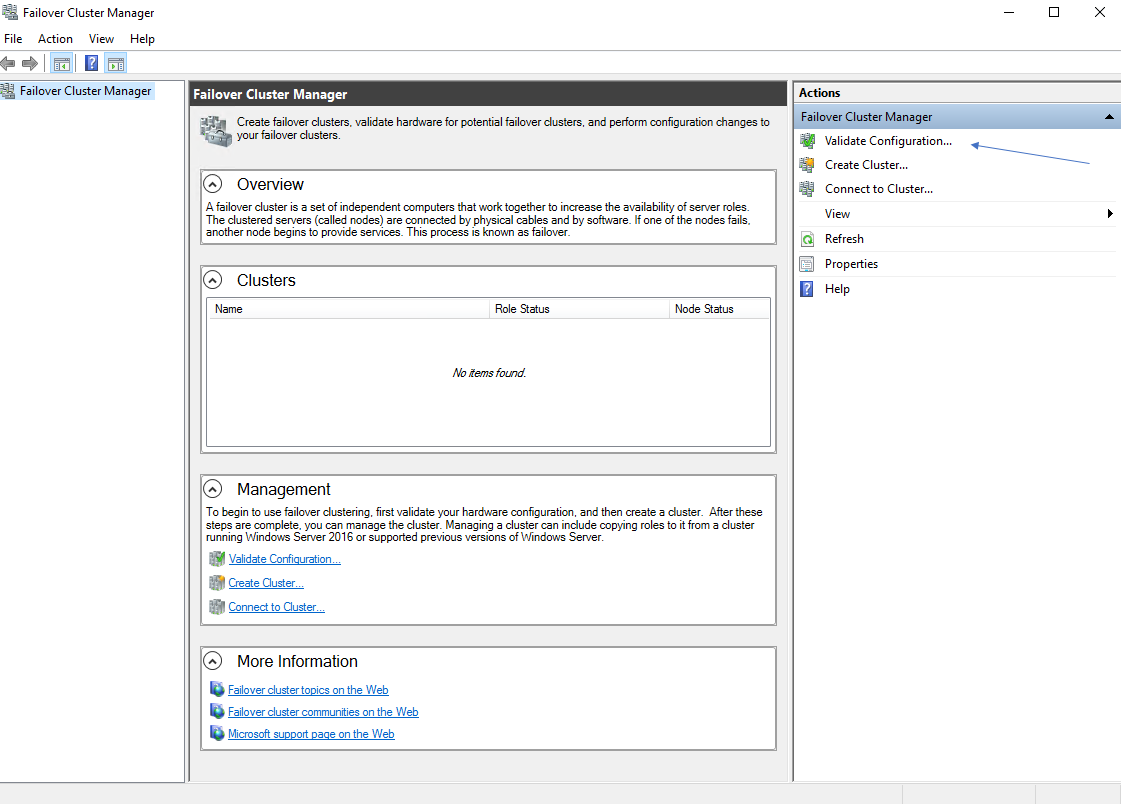This screenshot has width=1123, height=806.
Task: Click the Forward arrow toolbar icon
Action: click(x=29, y=64)
